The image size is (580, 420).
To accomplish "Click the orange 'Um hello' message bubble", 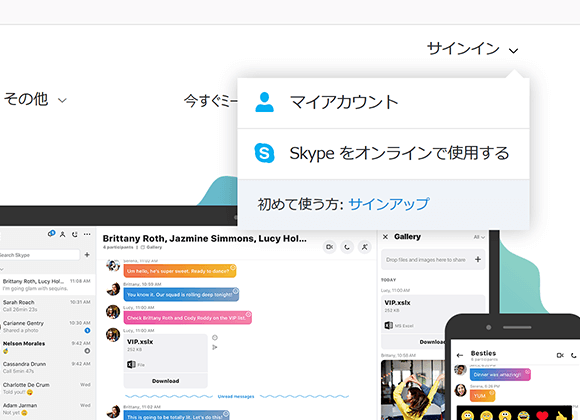I will [x=180, y=271].
